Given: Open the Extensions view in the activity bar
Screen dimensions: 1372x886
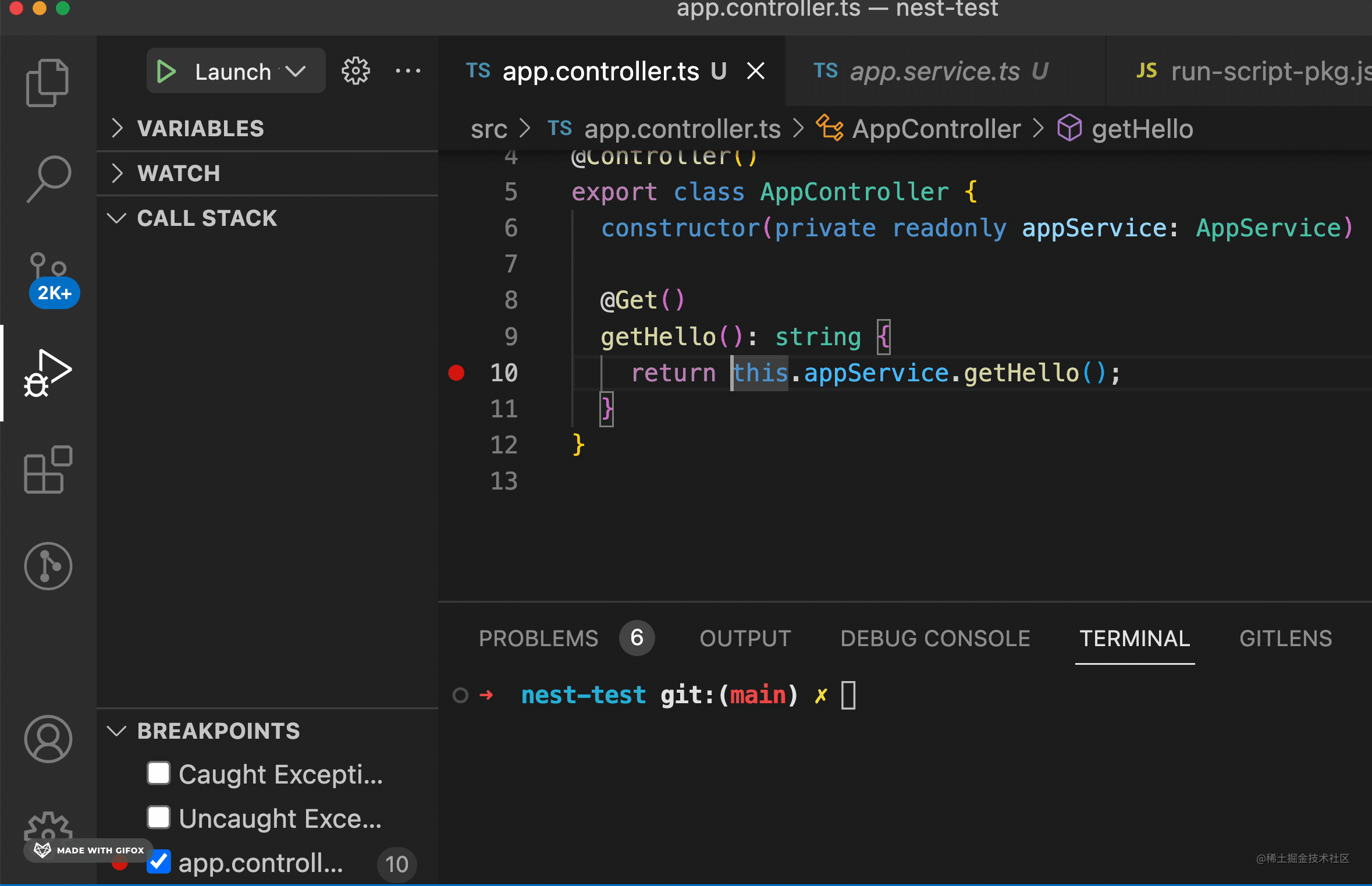Looking at the screenshot, I should (48, 470).
